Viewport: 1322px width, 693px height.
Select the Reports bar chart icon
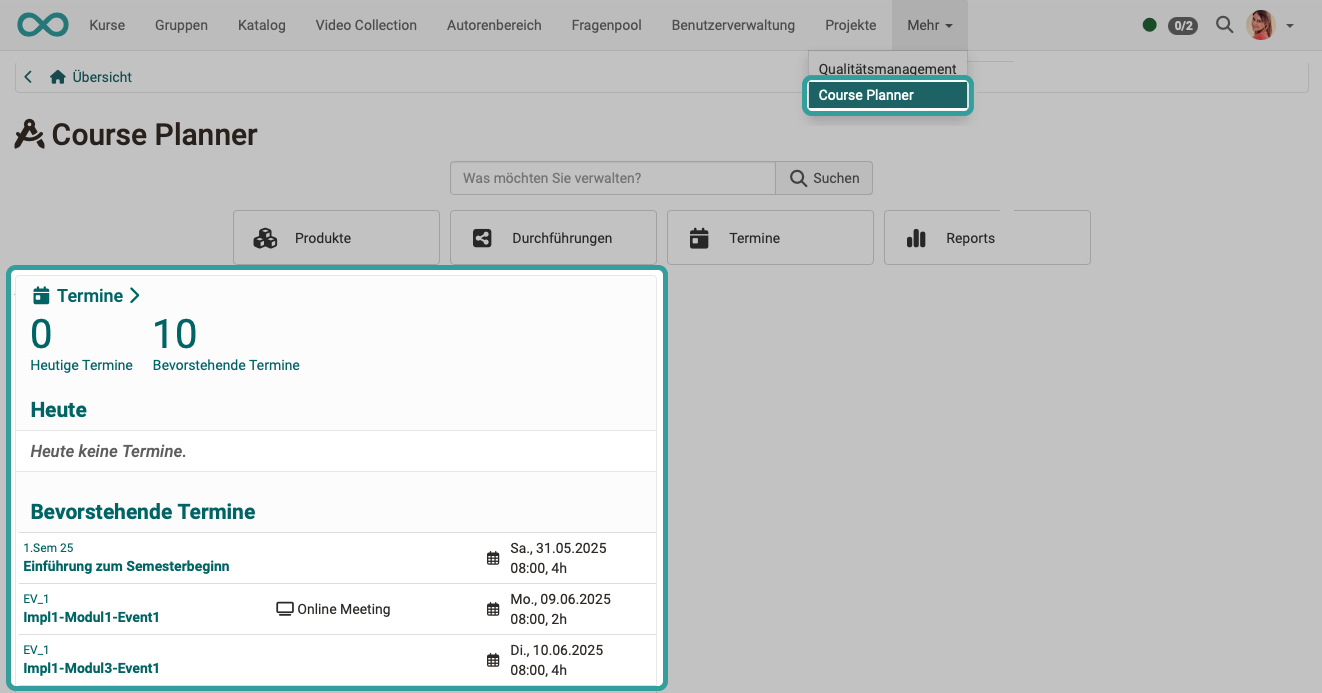(915, 237)
